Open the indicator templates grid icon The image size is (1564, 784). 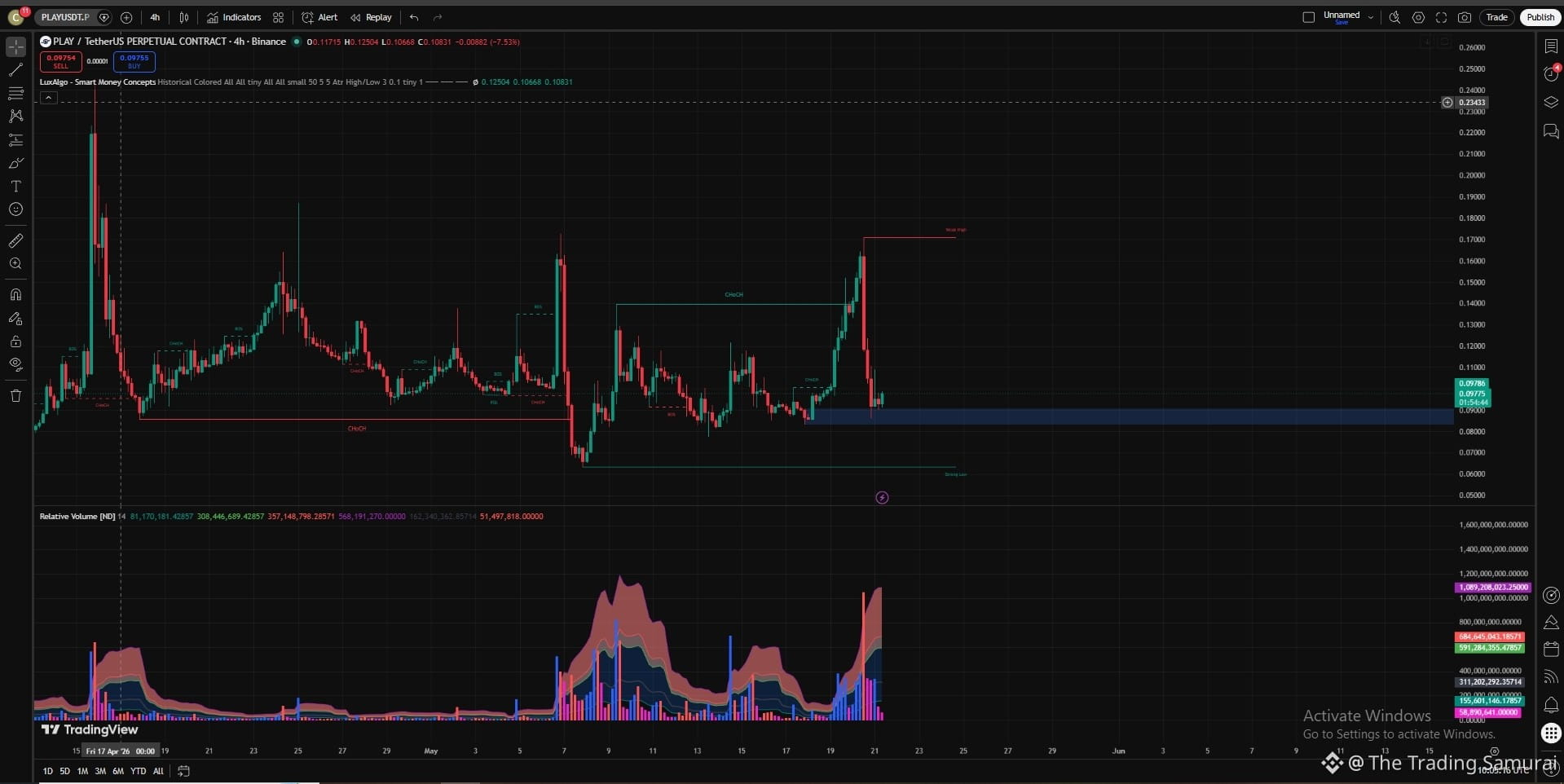(278, 17)
